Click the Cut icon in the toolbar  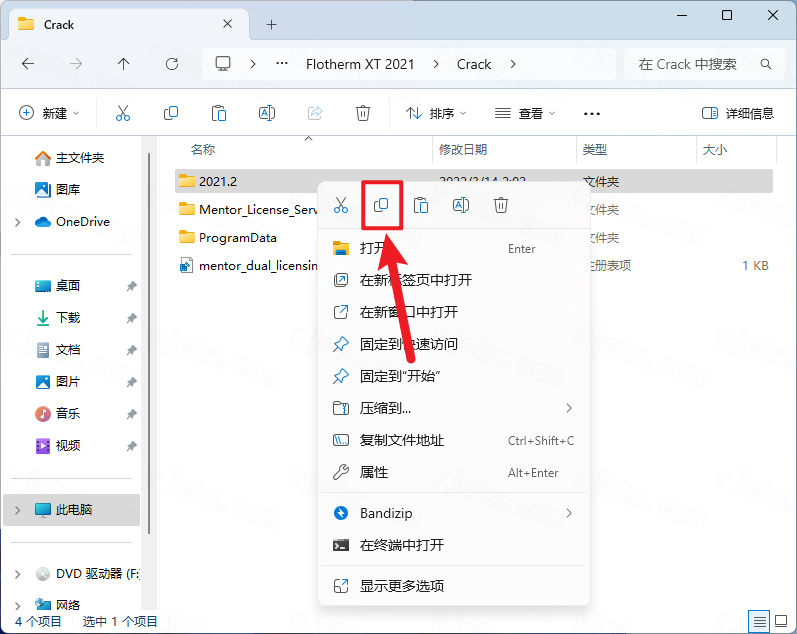tap(122, 113)
